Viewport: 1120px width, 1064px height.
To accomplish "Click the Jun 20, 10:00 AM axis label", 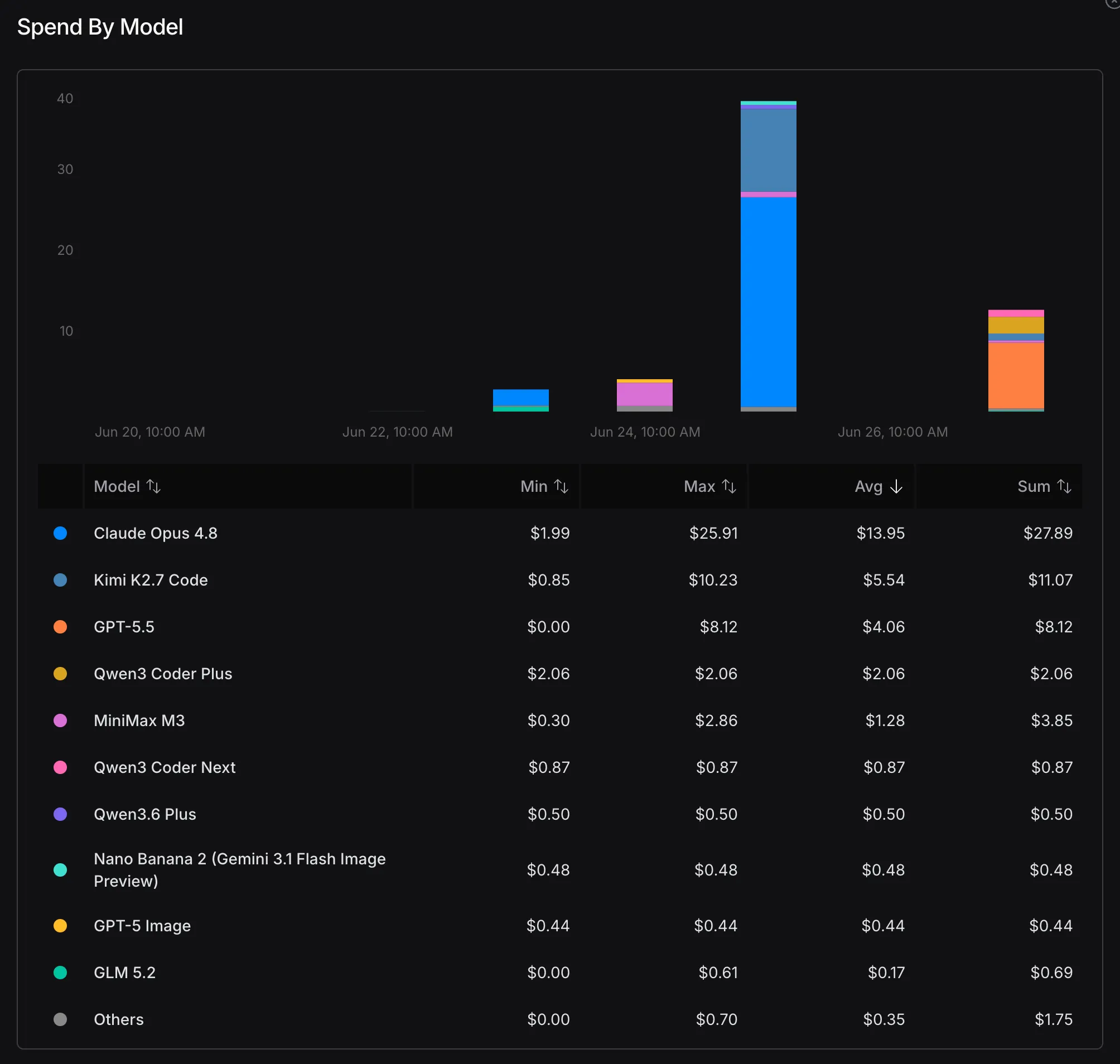I will pyautogui.click(x=150, y=432).
